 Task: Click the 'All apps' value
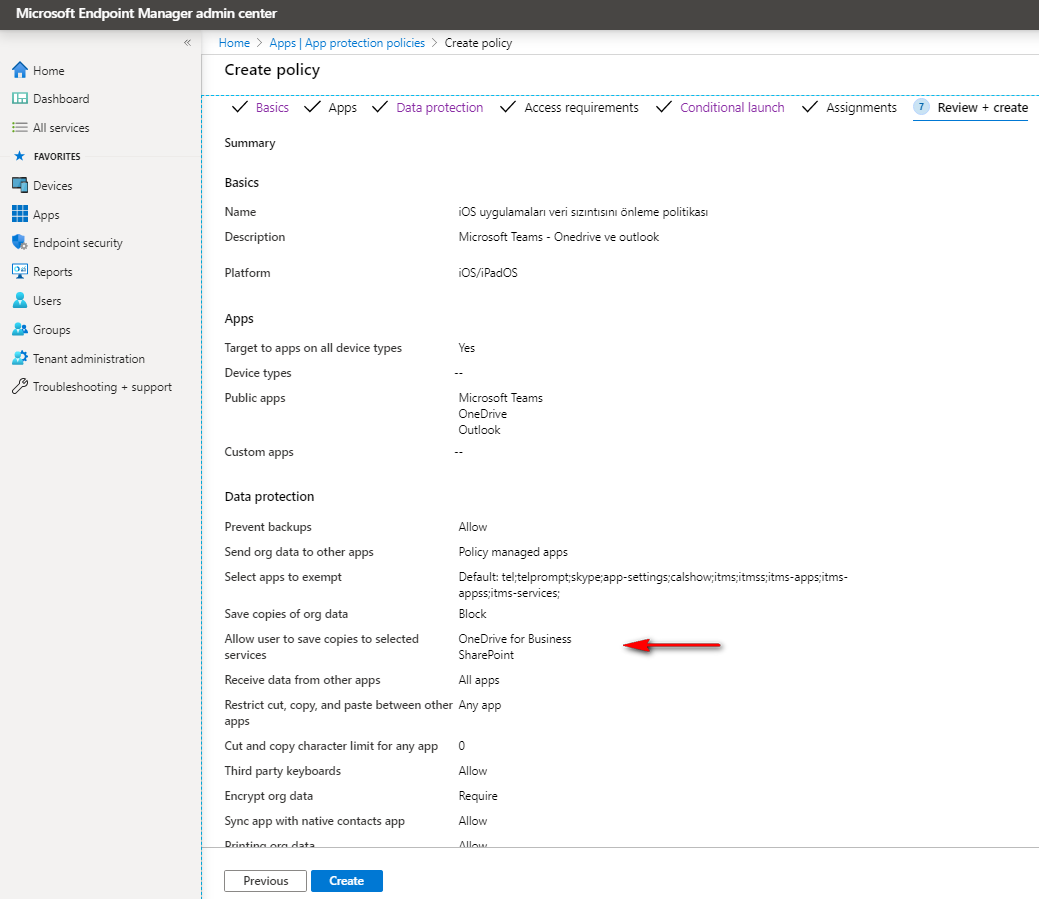478,680
